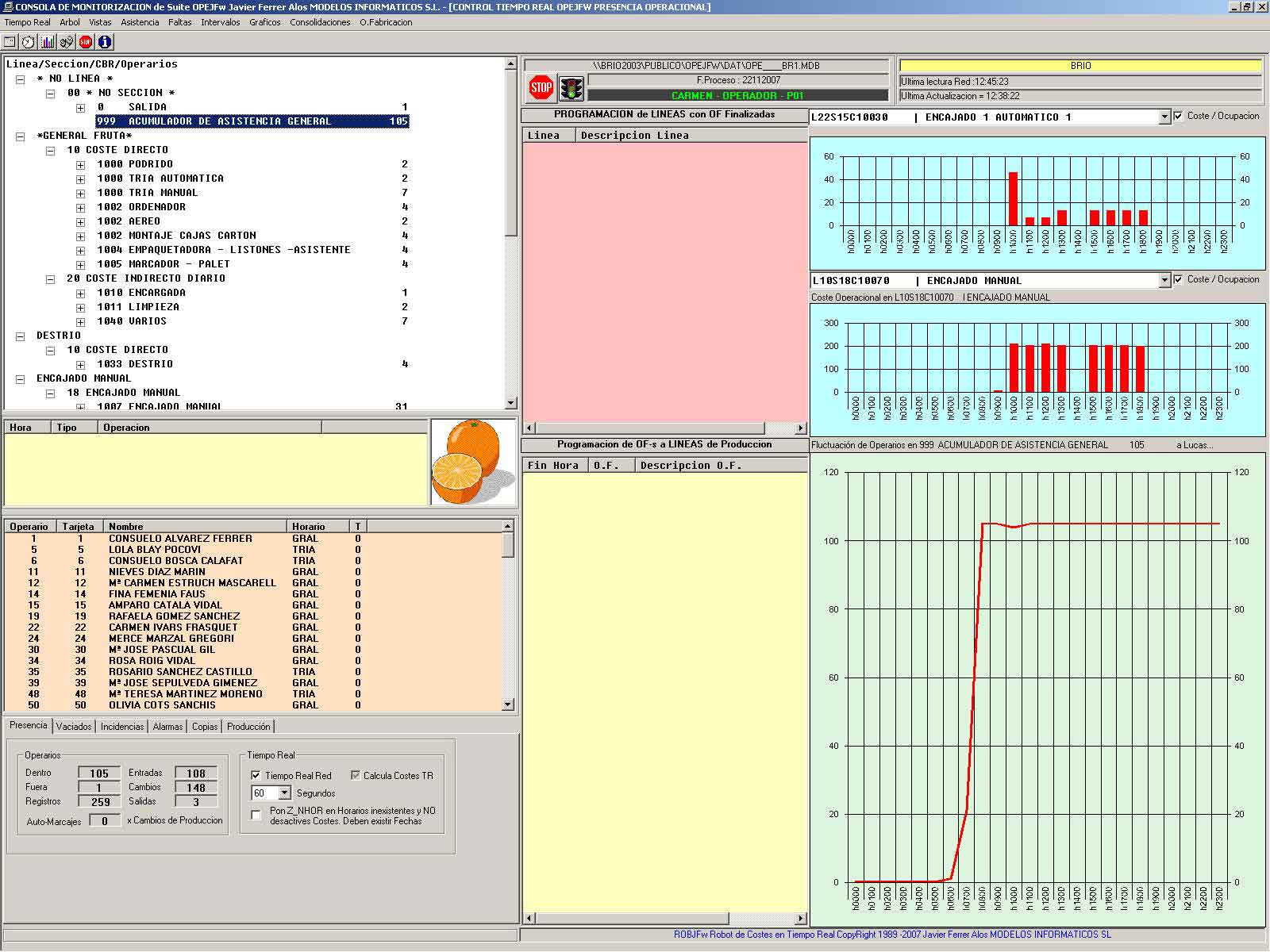This screenshot has width=1270, height=952.
Task: Open the Asistencia menu
Action: pyautogui.click(x=140, y=22)
